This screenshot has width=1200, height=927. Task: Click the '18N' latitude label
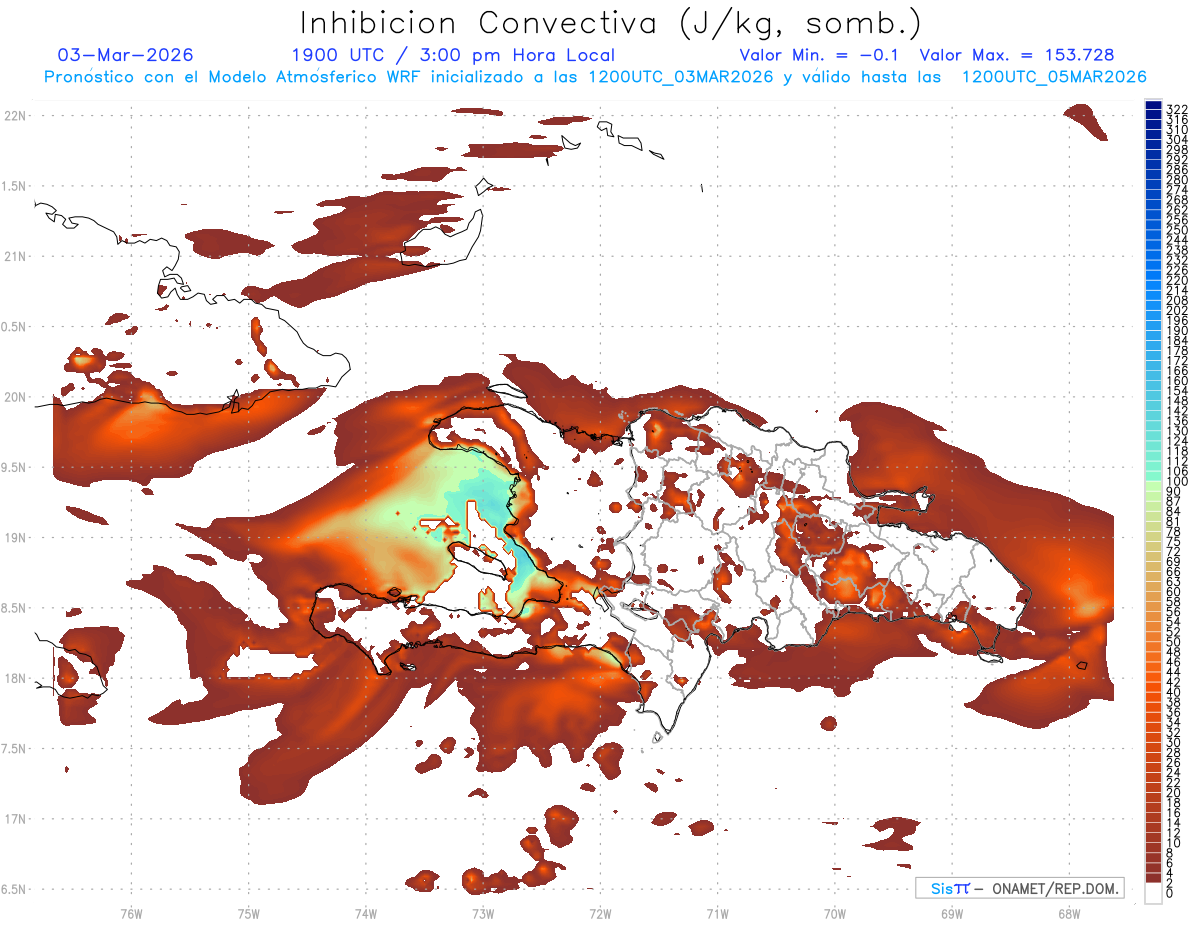(15, 678)
